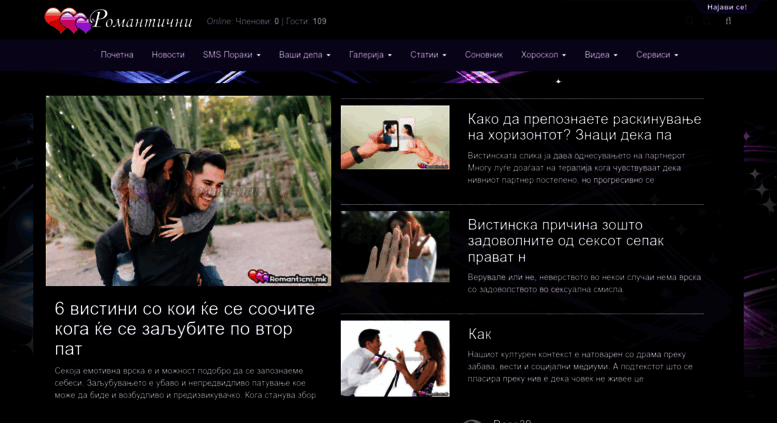Expand the Ваши дела dropdown
This screenshot has height=423, width=777.
305,55
